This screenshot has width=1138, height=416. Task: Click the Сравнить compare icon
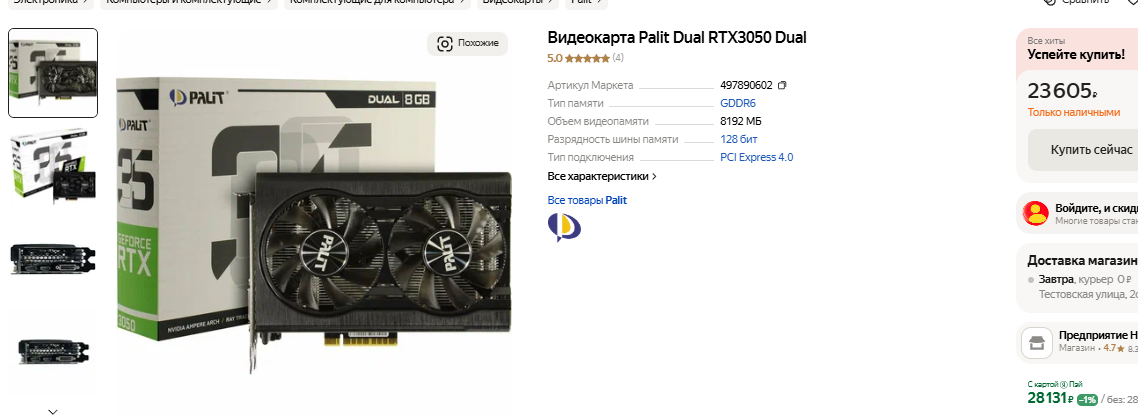[x=1049, y=2]
